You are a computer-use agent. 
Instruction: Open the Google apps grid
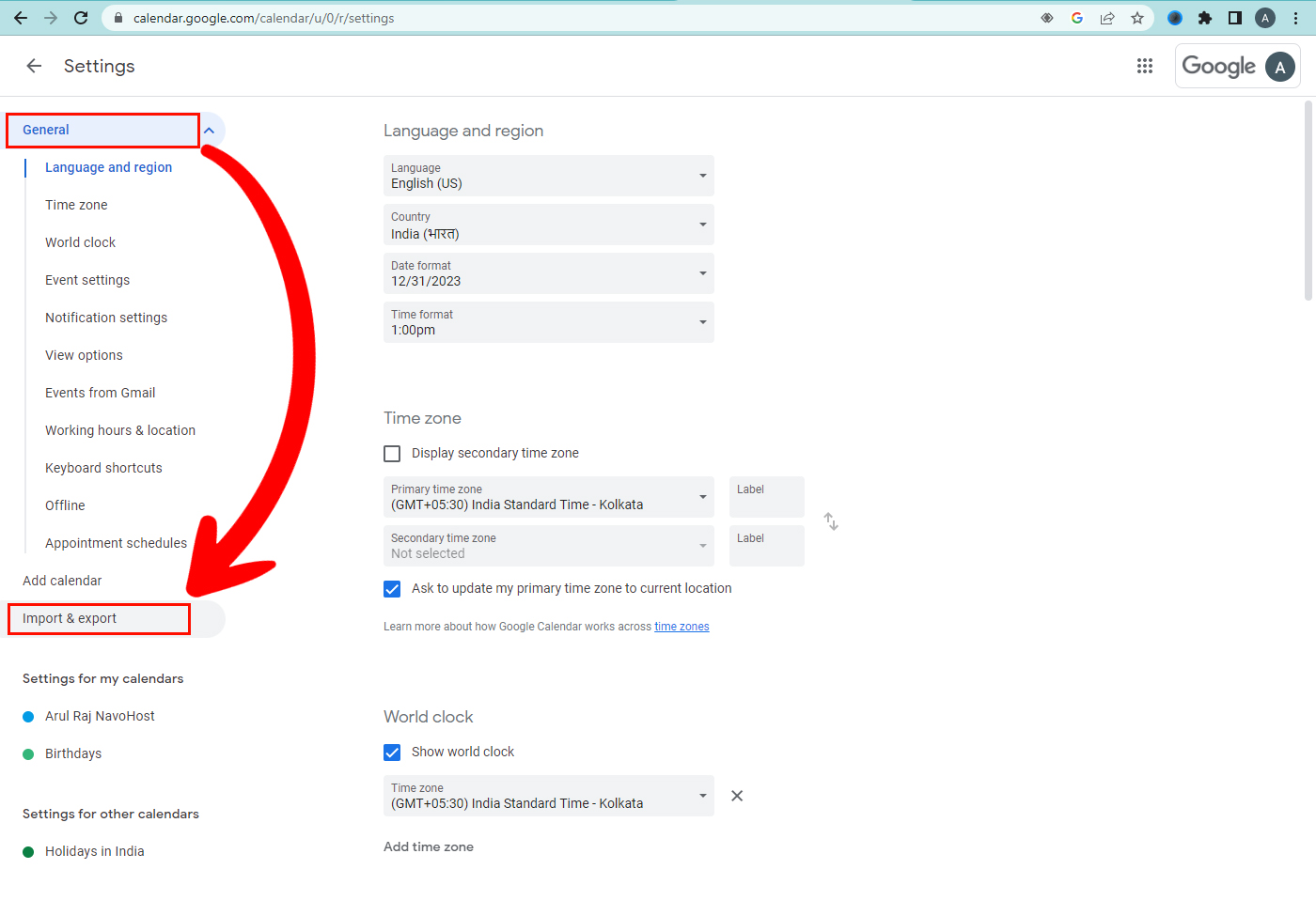pyautogui.click(x=1144, y=66)
